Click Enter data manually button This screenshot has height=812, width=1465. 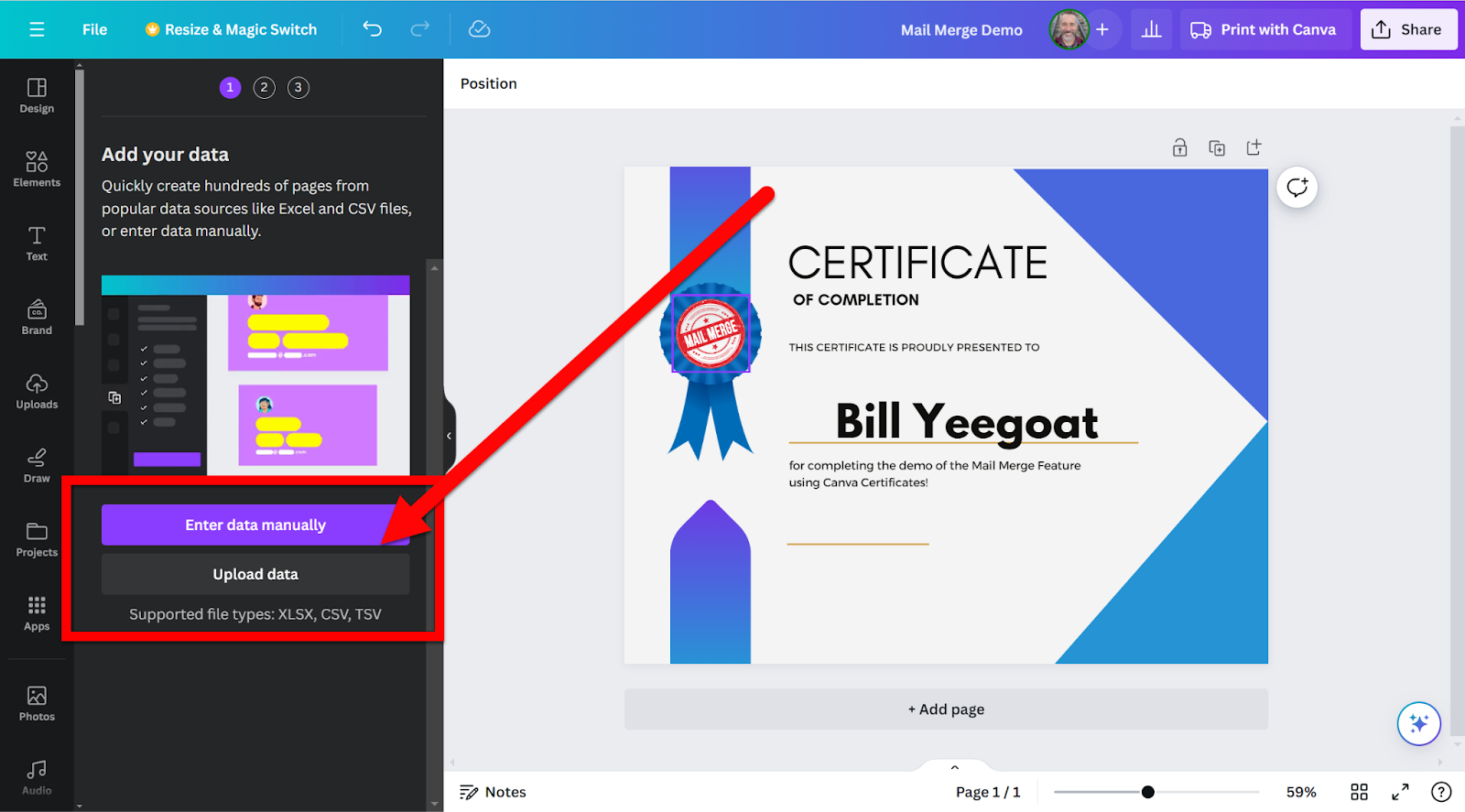click(255, 525)
